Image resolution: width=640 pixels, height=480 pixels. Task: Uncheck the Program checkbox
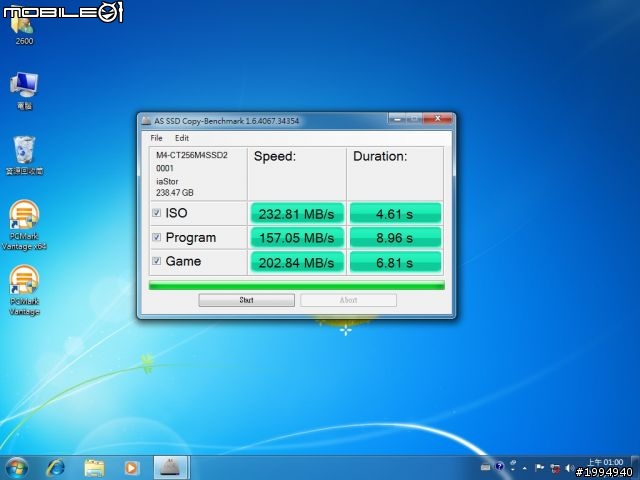pyautogui.click(x=157, y=237)
